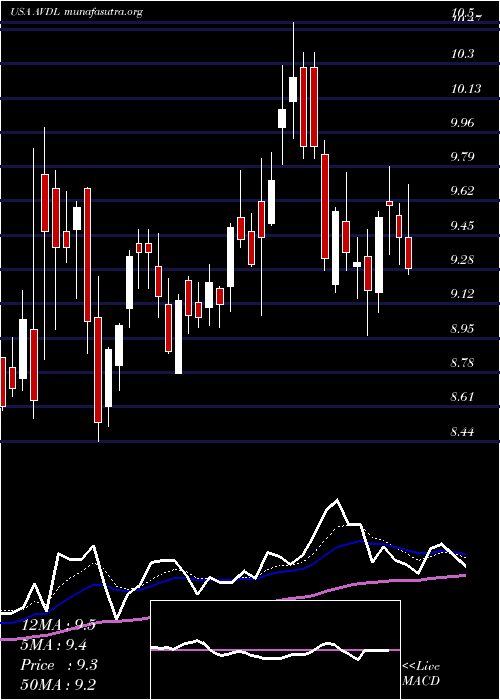
Task: Click the <<Live MACD label
Action: 421,674
